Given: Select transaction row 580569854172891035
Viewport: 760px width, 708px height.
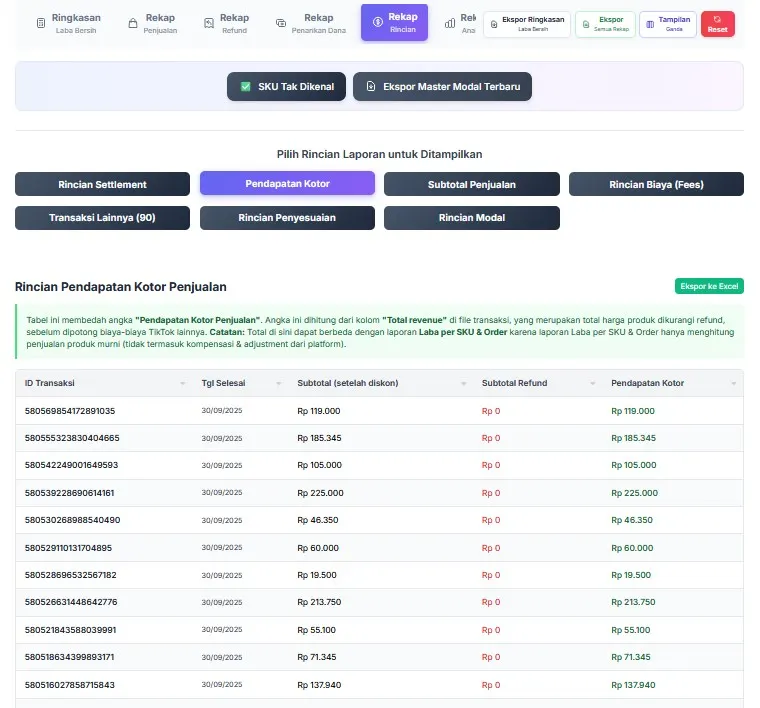Looking at the screenshot, I should (x=70, y=411).
